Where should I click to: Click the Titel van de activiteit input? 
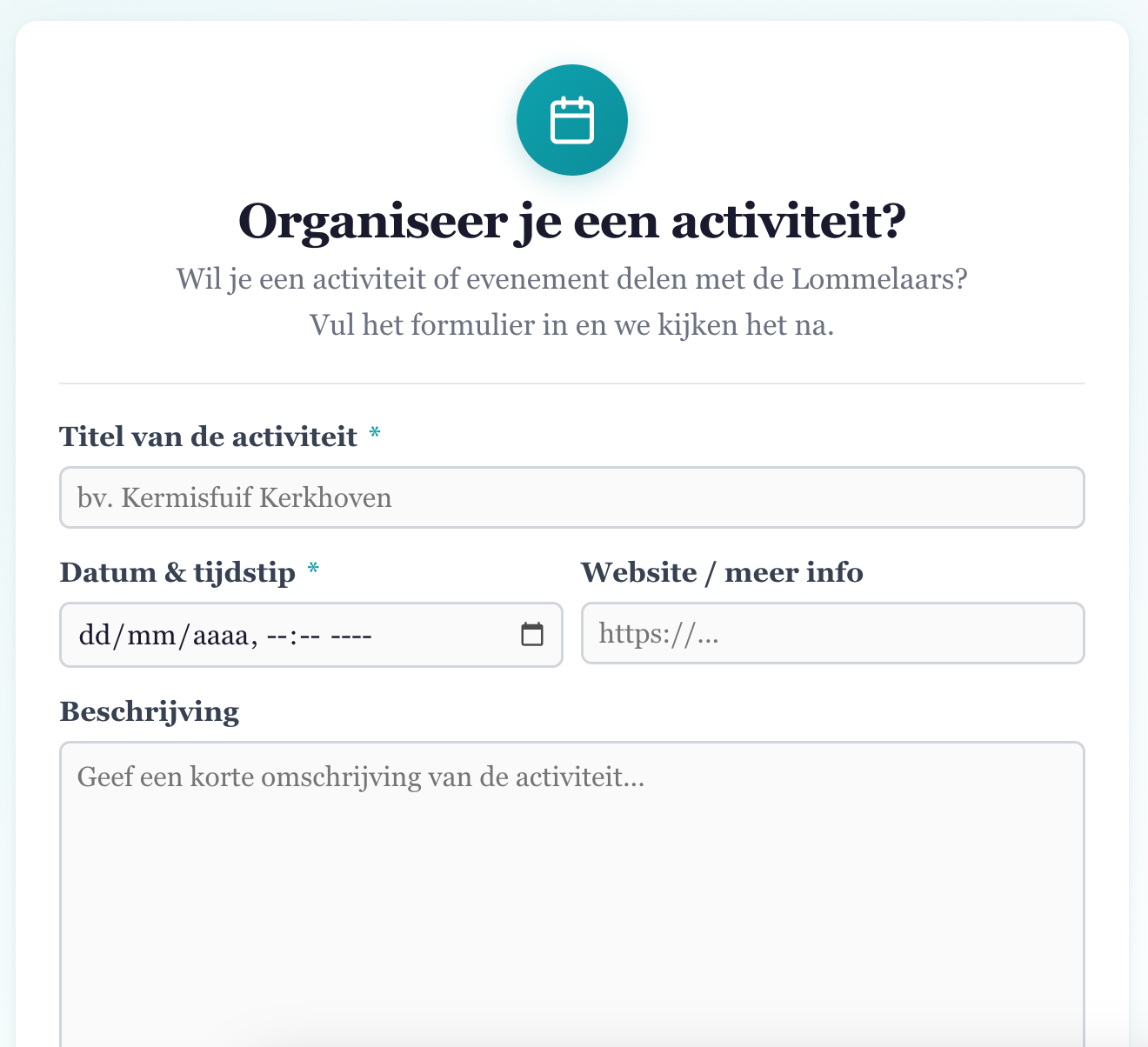click(571, 497)
